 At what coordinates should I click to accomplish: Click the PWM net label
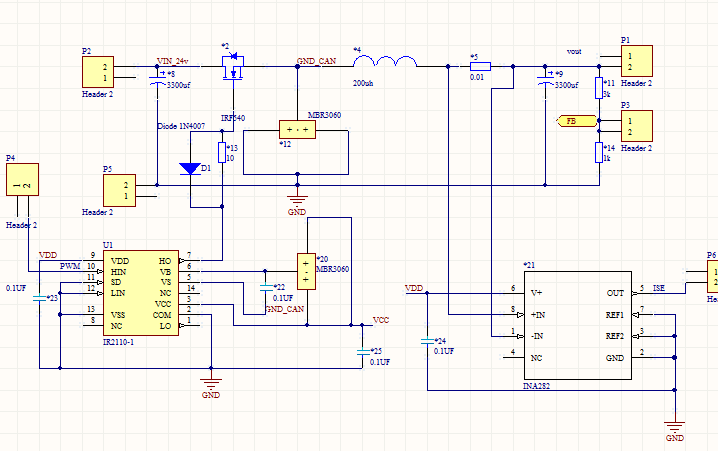(70, 266)
